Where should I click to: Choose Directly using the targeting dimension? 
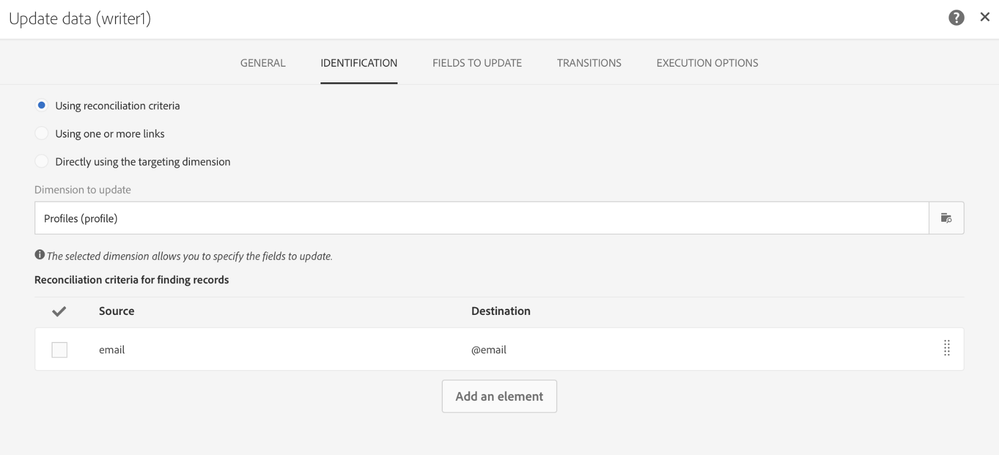click(x=41, y=161)
